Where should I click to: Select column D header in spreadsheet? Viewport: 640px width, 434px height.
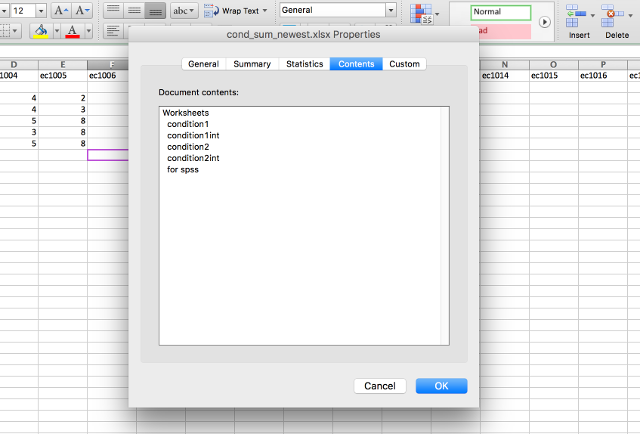click(x=14, y=65)
